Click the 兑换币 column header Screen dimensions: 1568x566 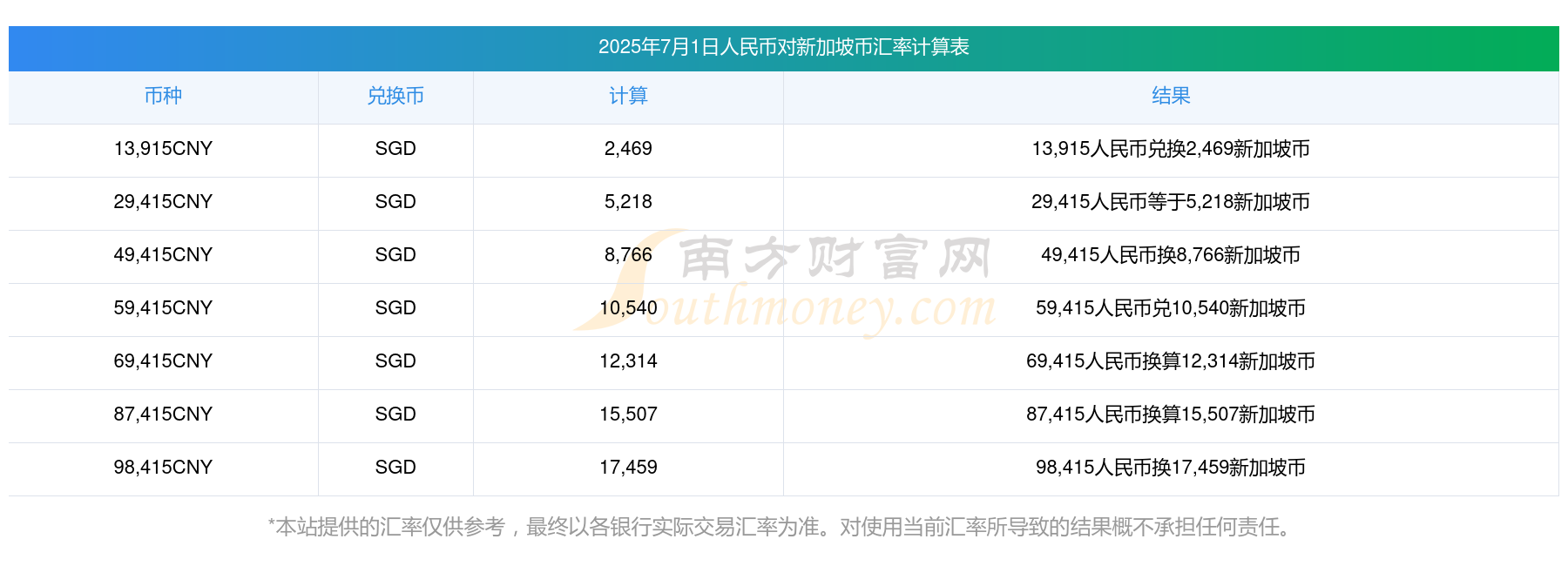pyautogui.click(x=395, y=96)
